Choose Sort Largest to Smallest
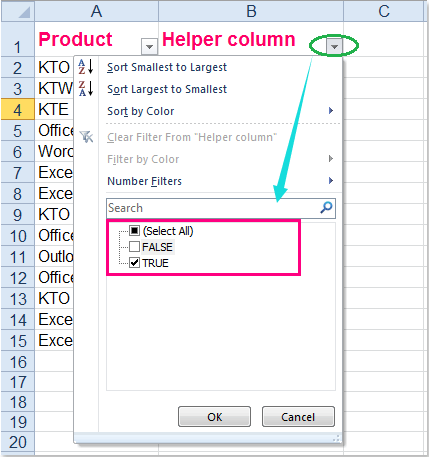The width and height of the screenshot is (429, 457). 167,89
